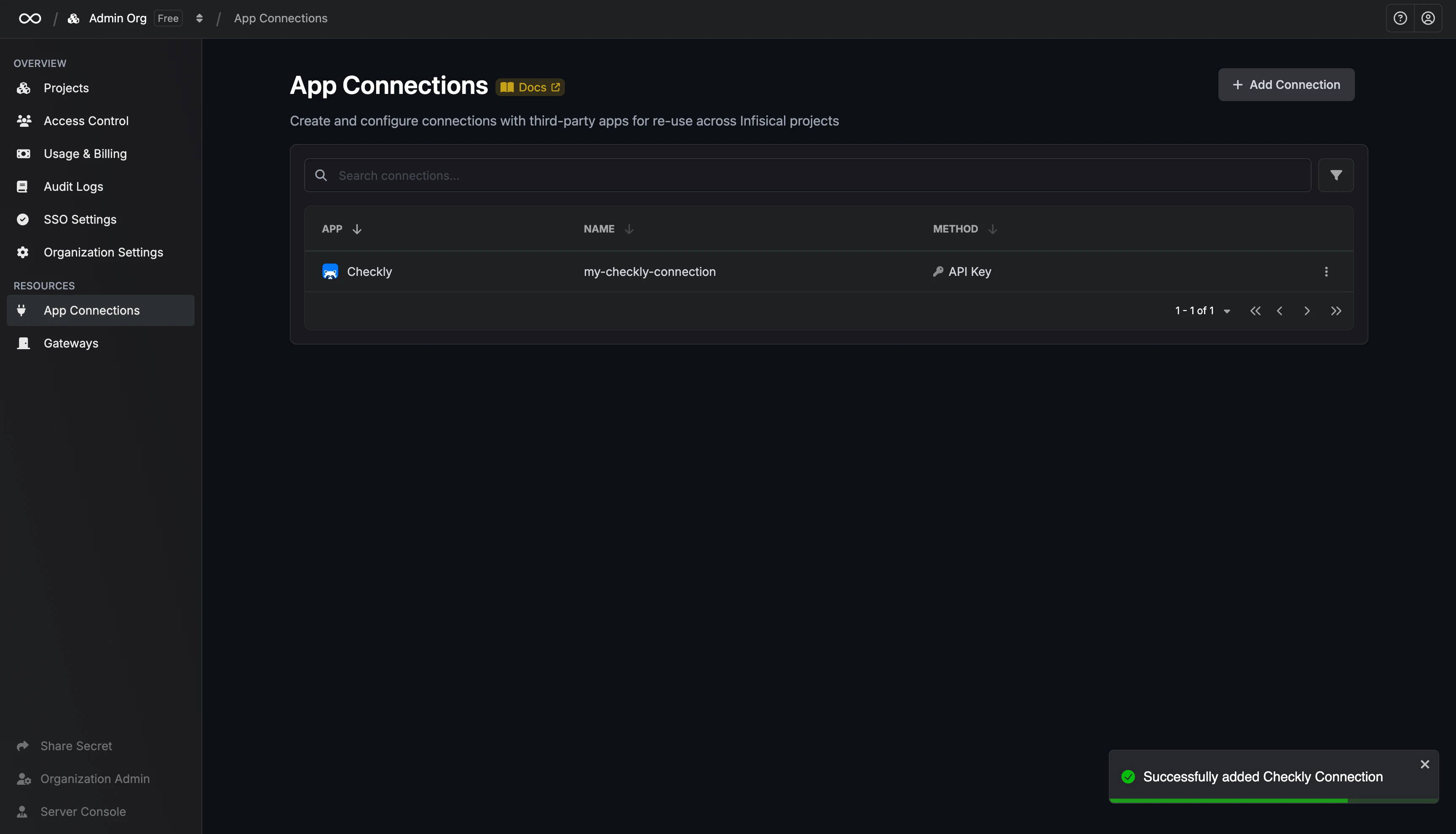
Task: Click the App Connections plug icon
Action: tap(21, 310)
